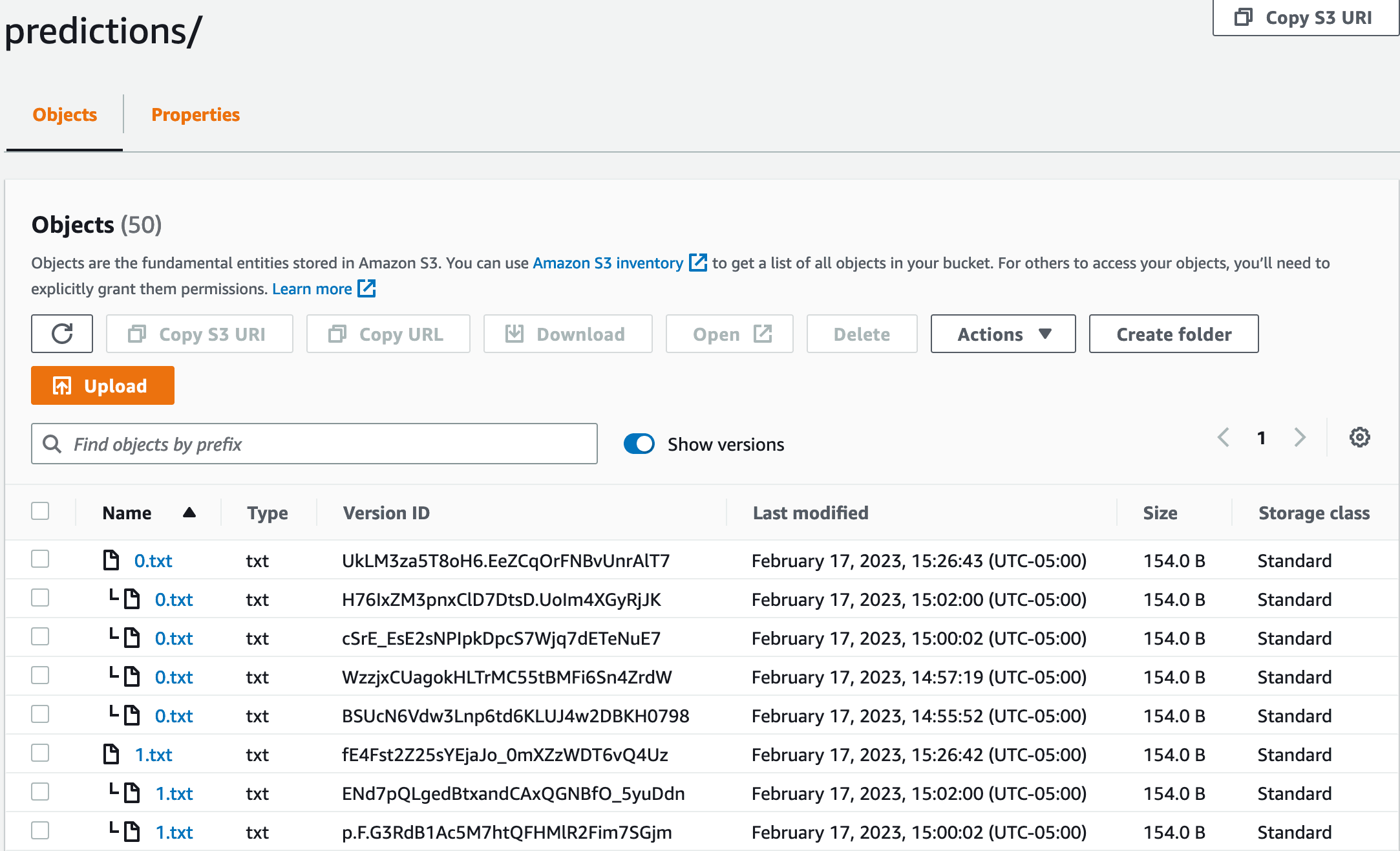Click external link icon beside Learn more

pyautogui.click(x=366, y=288)
